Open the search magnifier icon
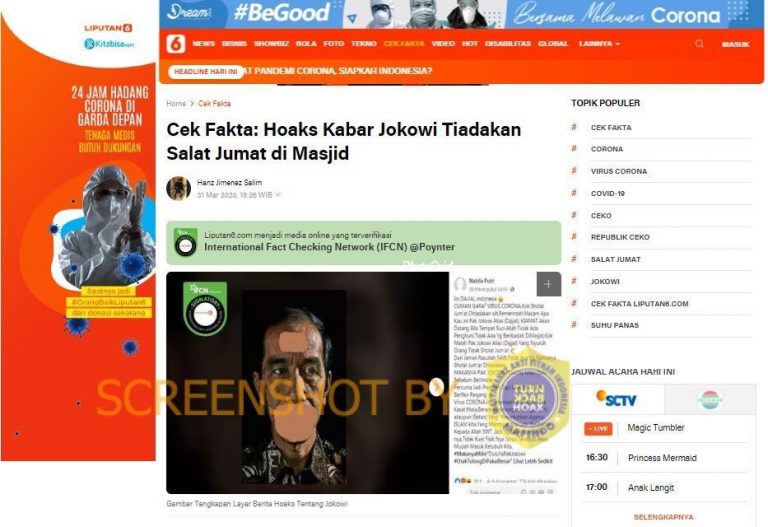 pos(699,44)
